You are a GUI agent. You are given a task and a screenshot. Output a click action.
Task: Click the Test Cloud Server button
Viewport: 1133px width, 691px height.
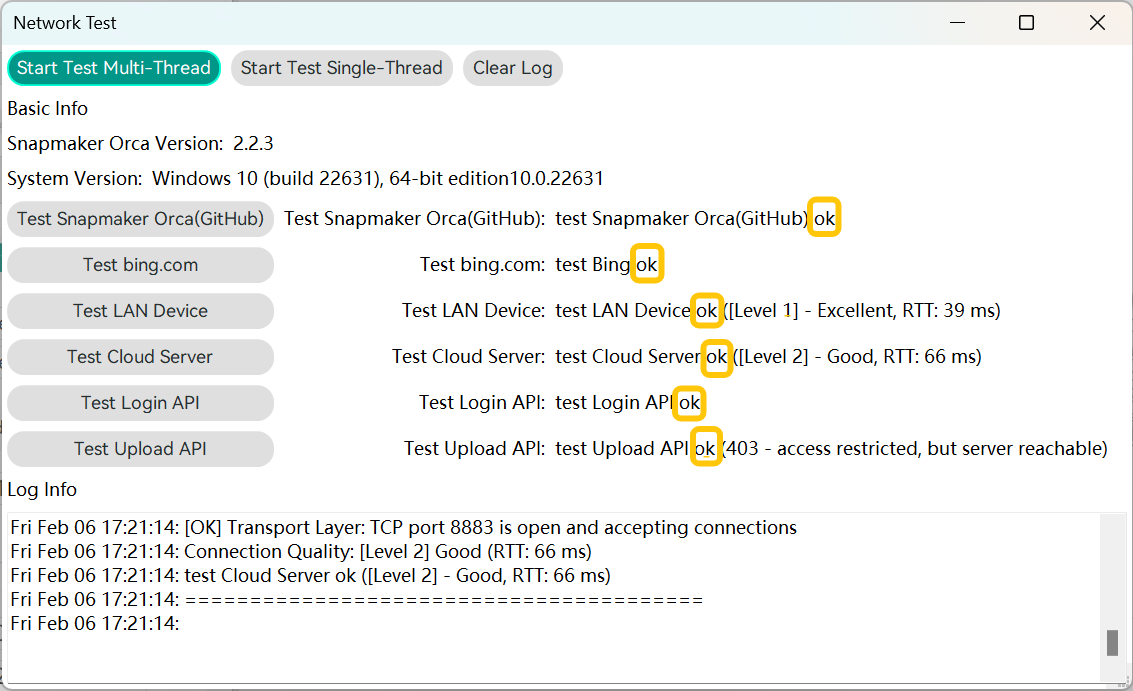[140, 357]
